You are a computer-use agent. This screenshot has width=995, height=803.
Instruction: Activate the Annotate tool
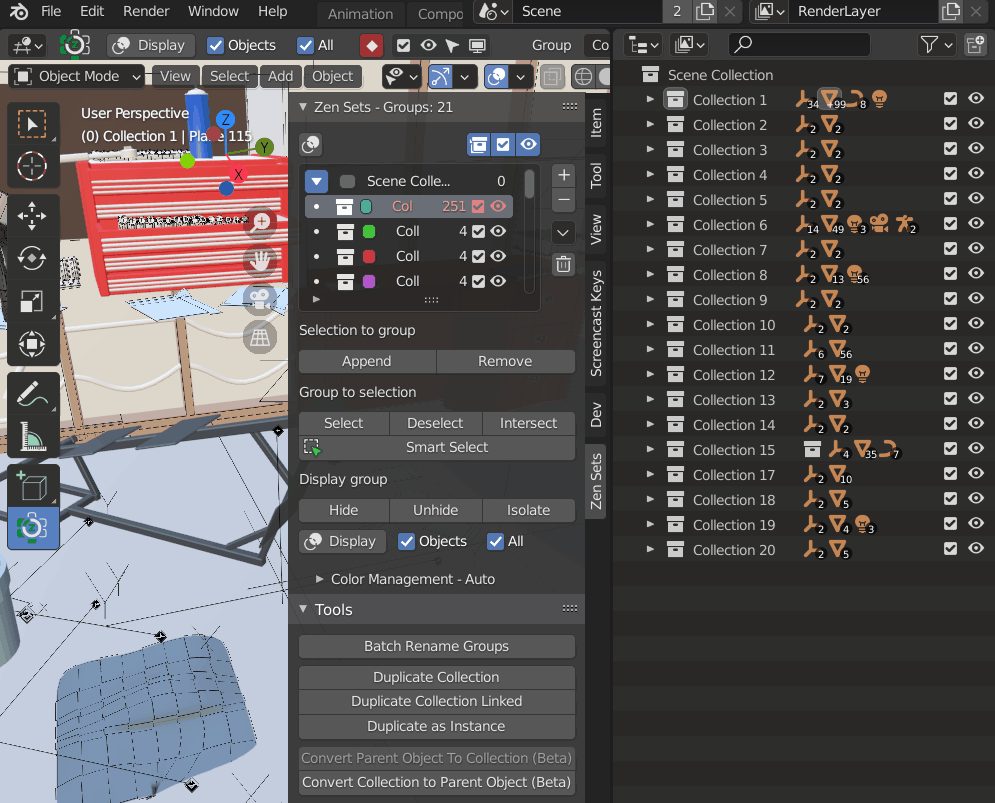coord(33,392)
